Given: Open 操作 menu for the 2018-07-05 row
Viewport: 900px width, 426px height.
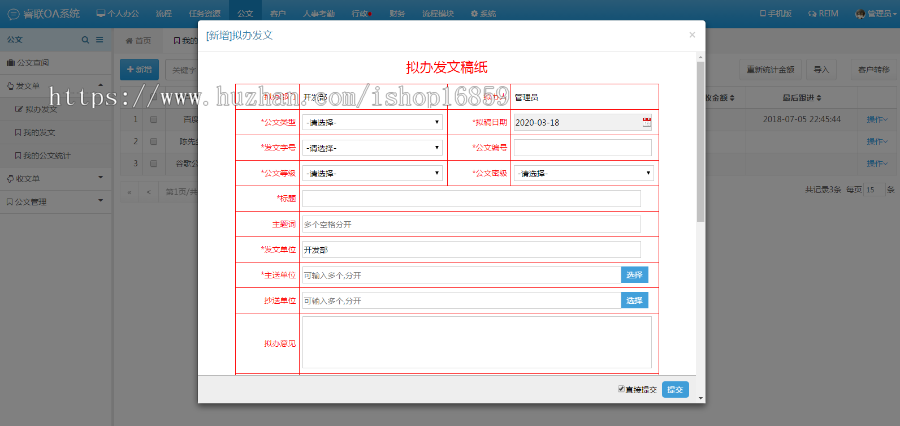Looking at the screenshot, I should click(x=877, y=119).
